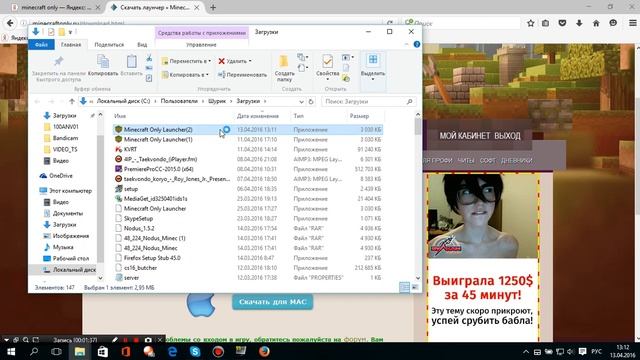Open the Windows Start menu
This screenshot has width=640, height=360.
tap(11, 351)
